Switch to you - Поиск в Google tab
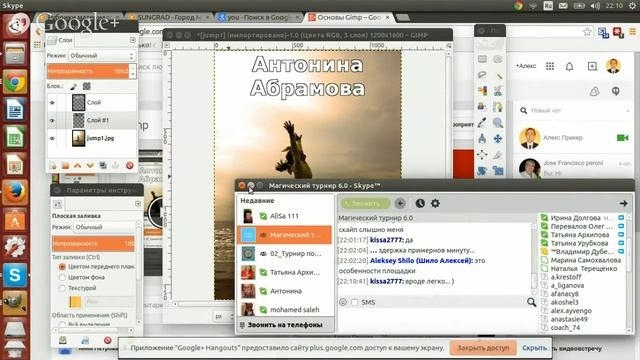The height and width of the screenshot is (360, 640). tap(259, 18)
